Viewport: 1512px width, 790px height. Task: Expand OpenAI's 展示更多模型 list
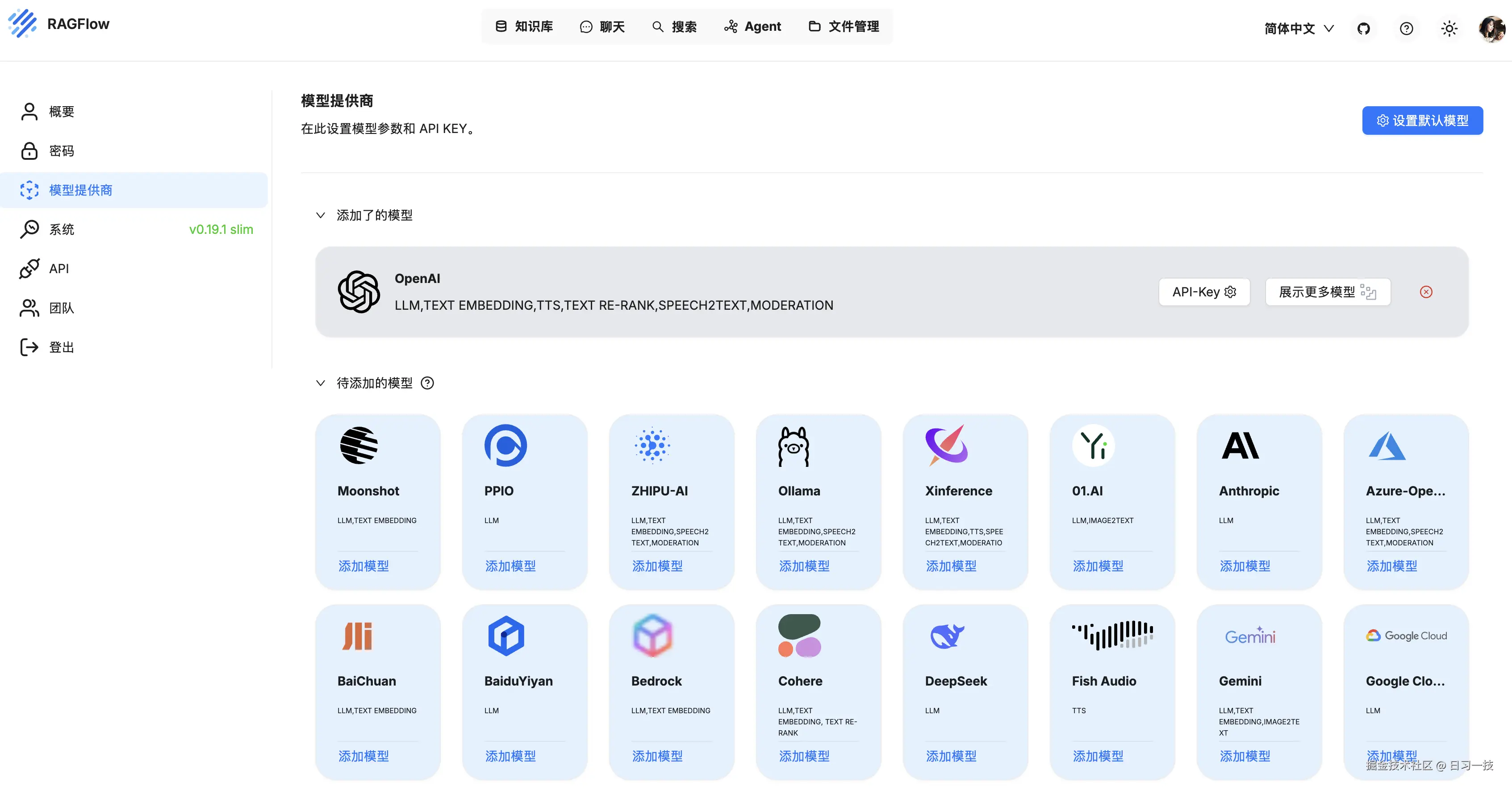[x=1327, y=292]
